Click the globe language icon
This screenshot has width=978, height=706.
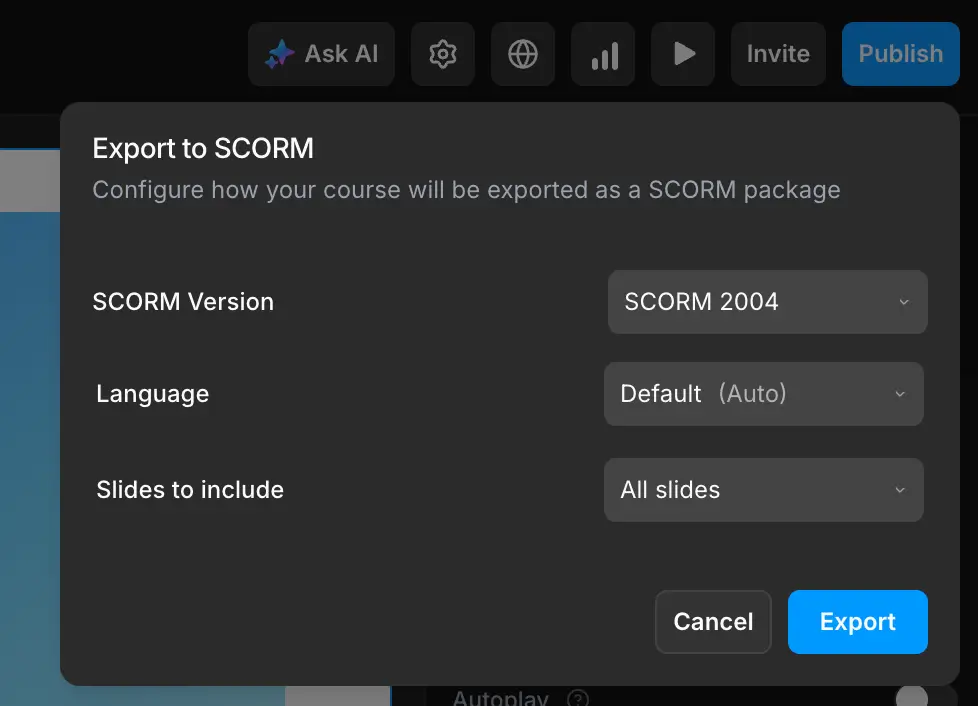(523, 54)
